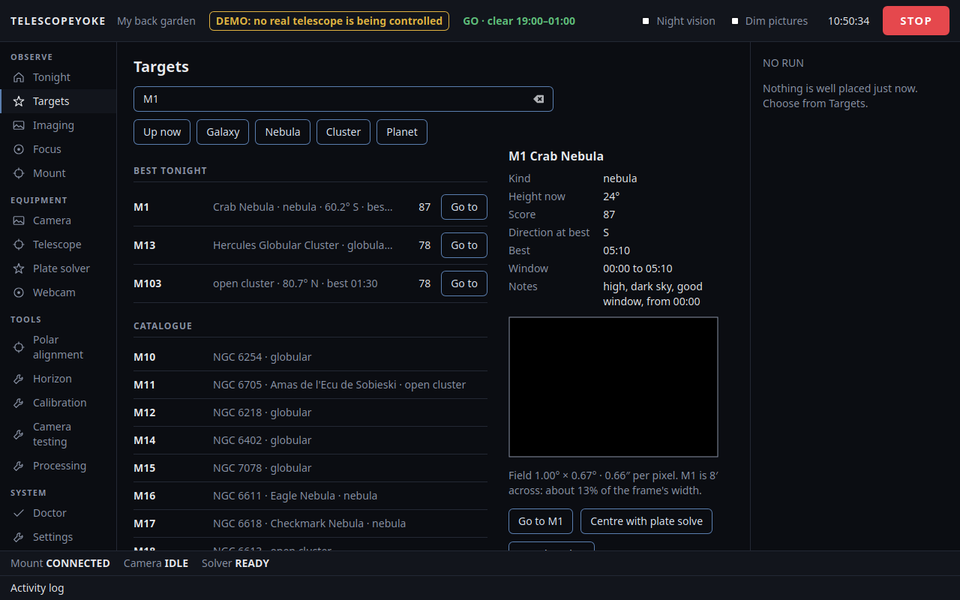The width and height of the screenshot is (960, 600).
Task: Click the My back garden site label
Action: pyautogui.click(x=156, y=21)
